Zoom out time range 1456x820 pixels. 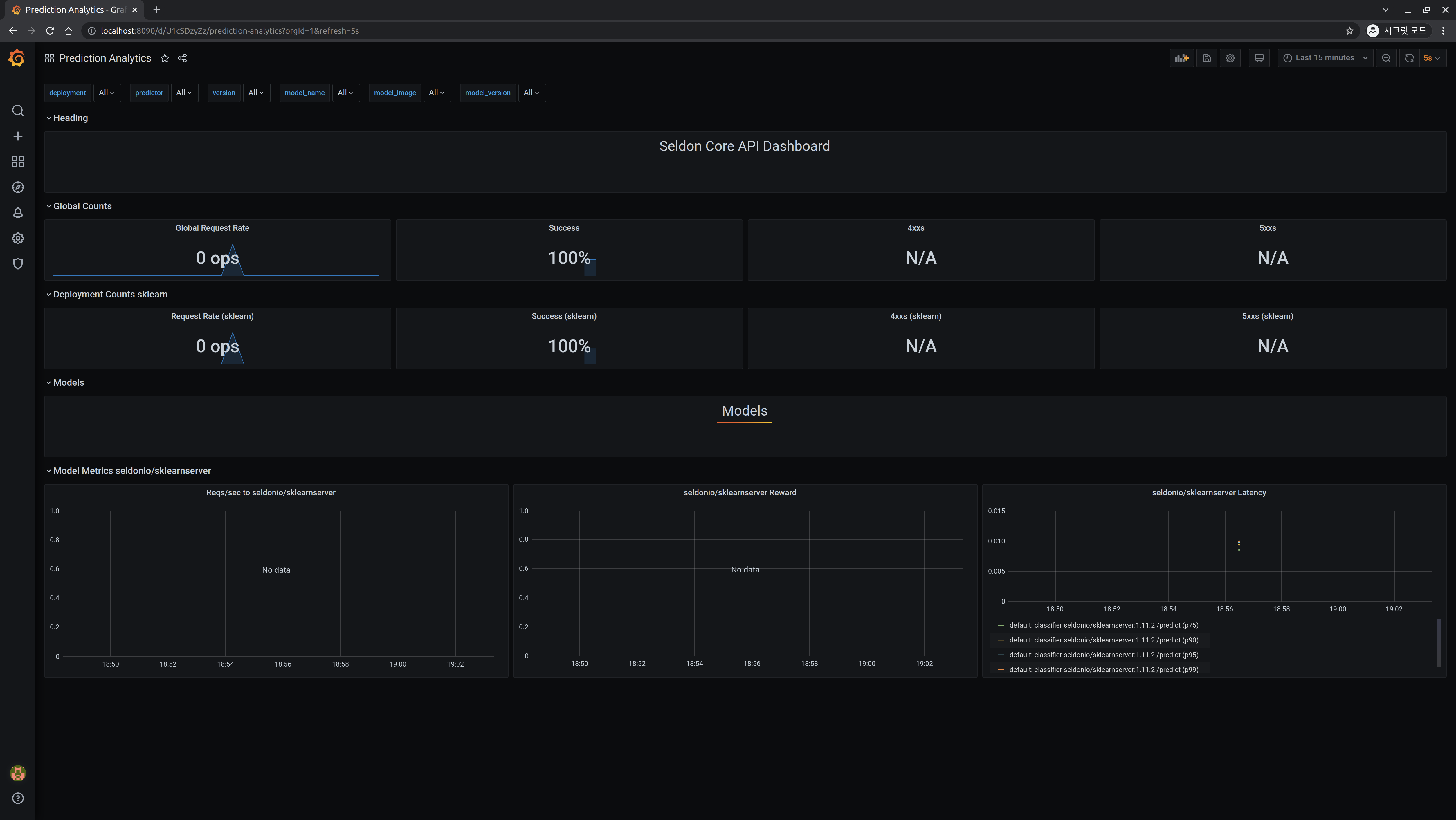(1386, 58)
